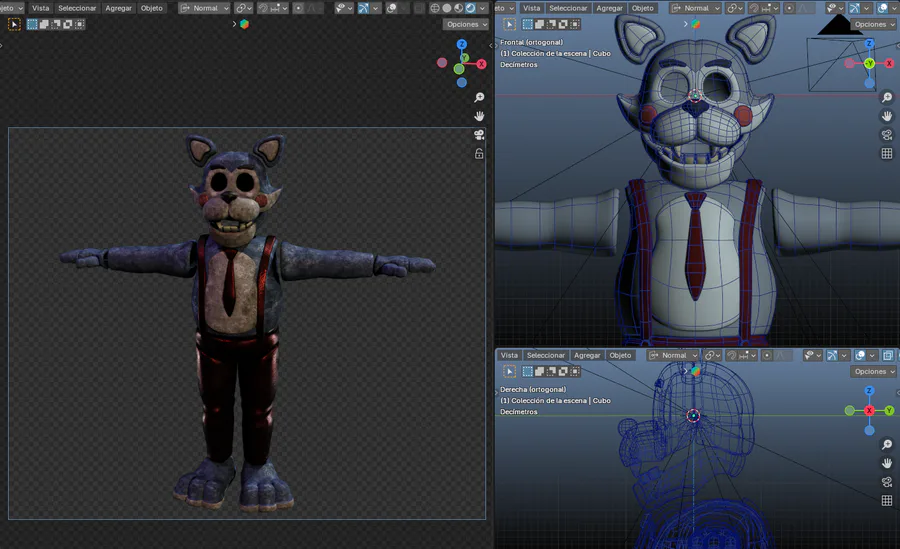Switch left viewport to rendered shading
The width and height of the screenshot is (900, 549).
point(470,8)
